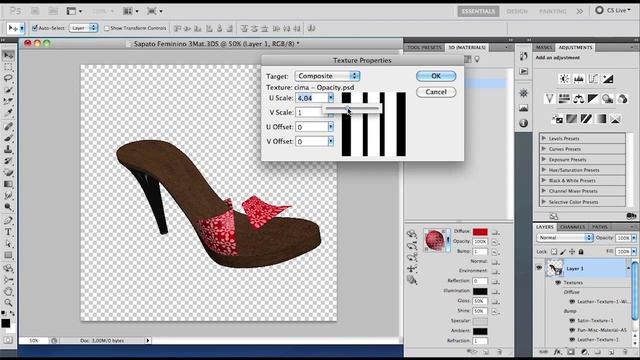Screen dimensions: 640x360
Task: Click the Vibrance adjustment icon
Action: (549, 98)
